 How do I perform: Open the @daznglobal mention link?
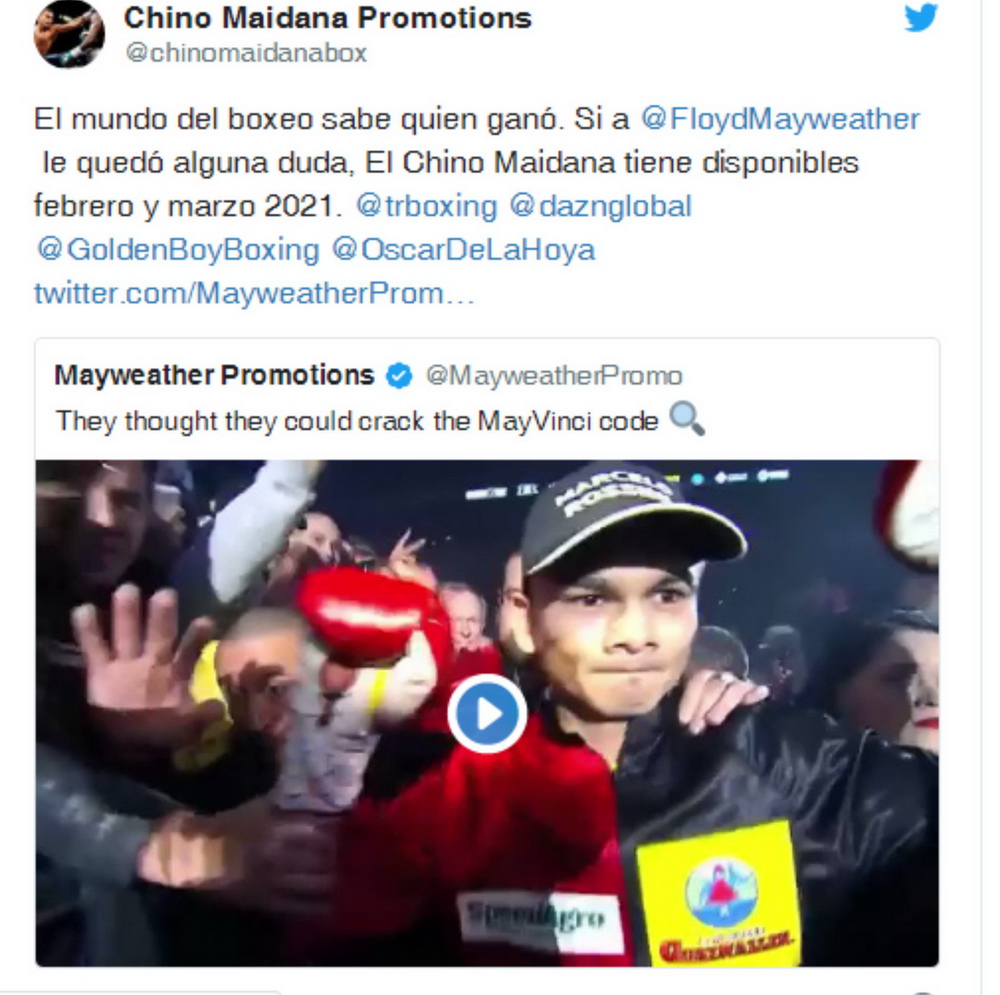coord(600,206)
